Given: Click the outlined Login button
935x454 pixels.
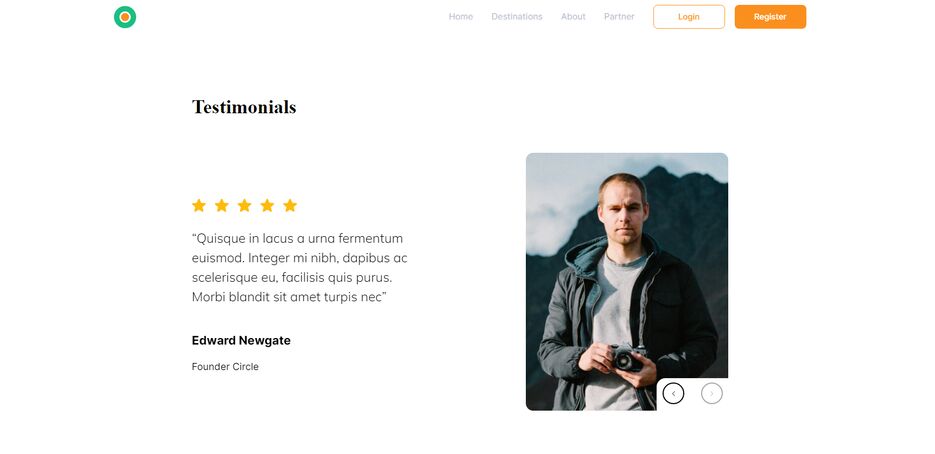Looking at the screenshot, I should [x=689, y=17].
